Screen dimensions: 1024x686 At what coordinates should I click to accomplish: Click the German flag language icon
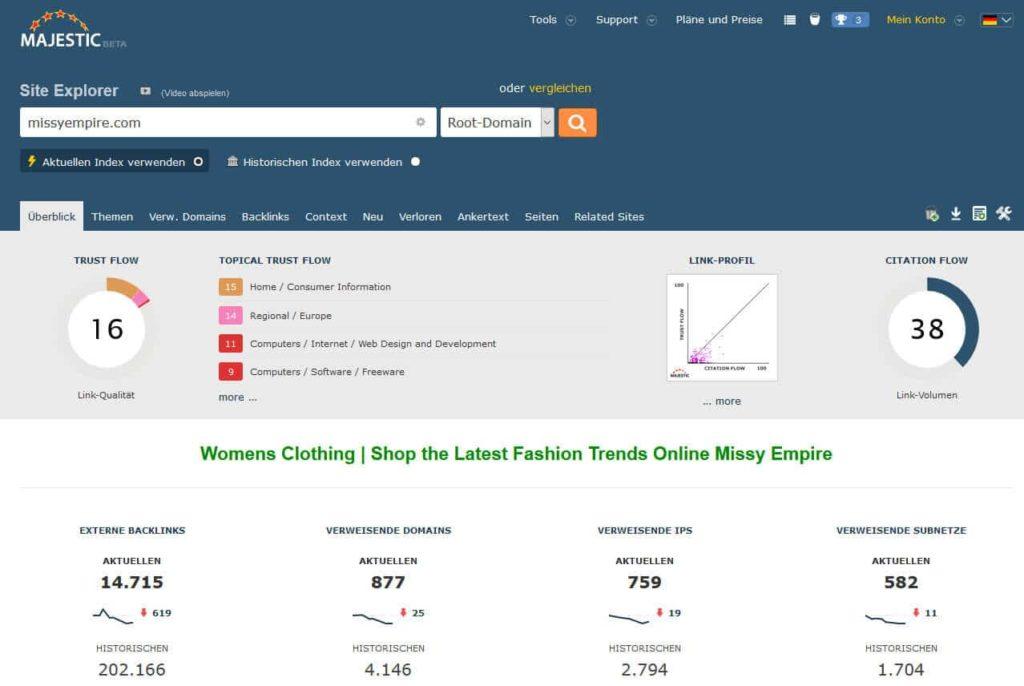(989, 20)
